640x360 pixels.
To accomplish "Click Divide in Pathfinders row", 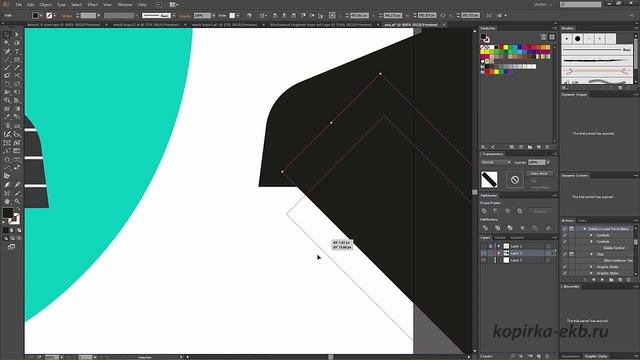I will coord(485,228).
